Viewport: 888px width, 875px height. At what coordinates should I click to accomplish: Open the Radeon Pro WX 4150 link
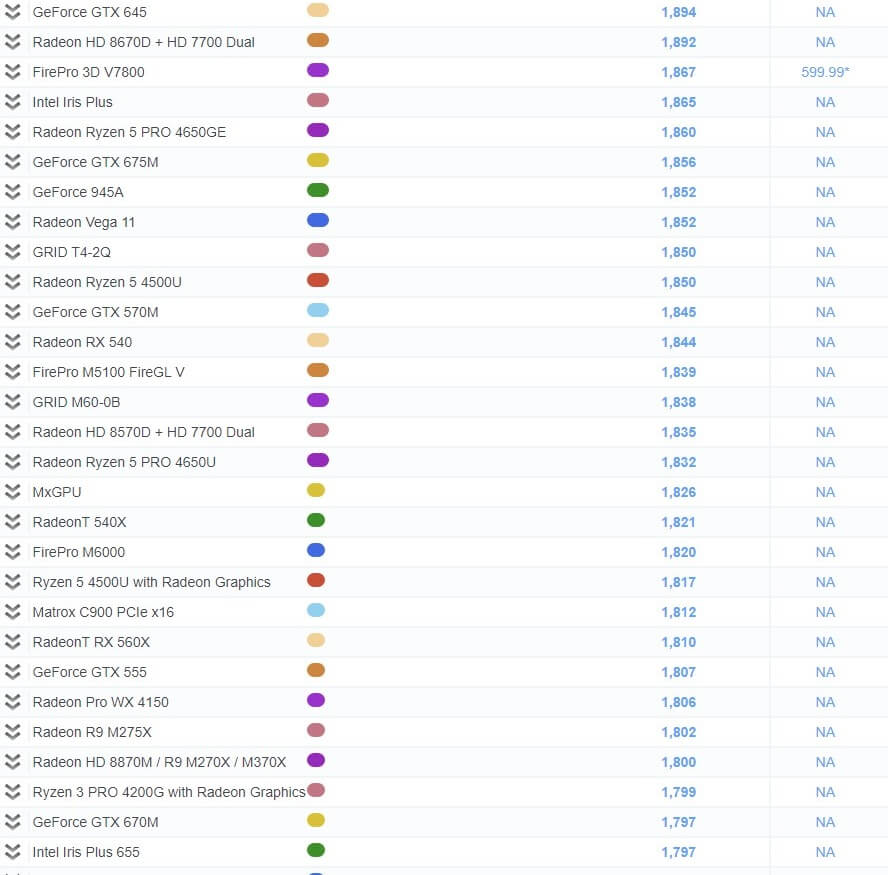pyautogui.click(x=100, y=702)
